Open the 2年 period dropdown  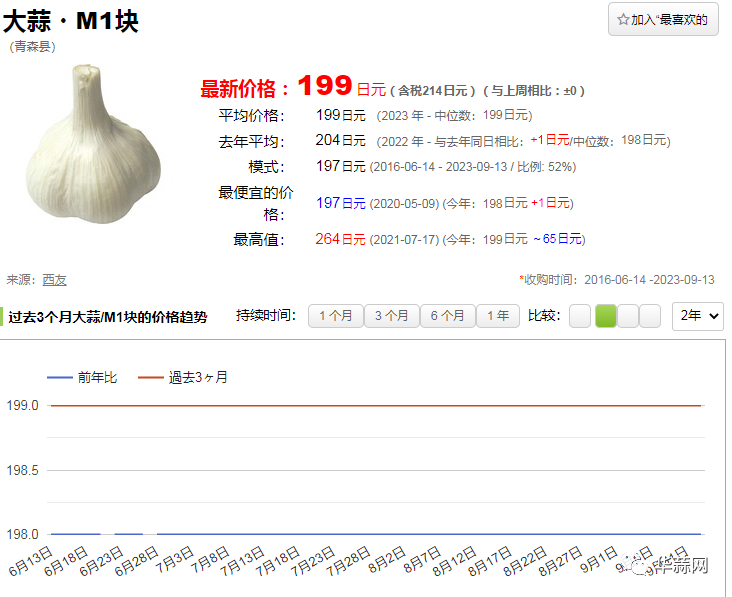[698, 316]
